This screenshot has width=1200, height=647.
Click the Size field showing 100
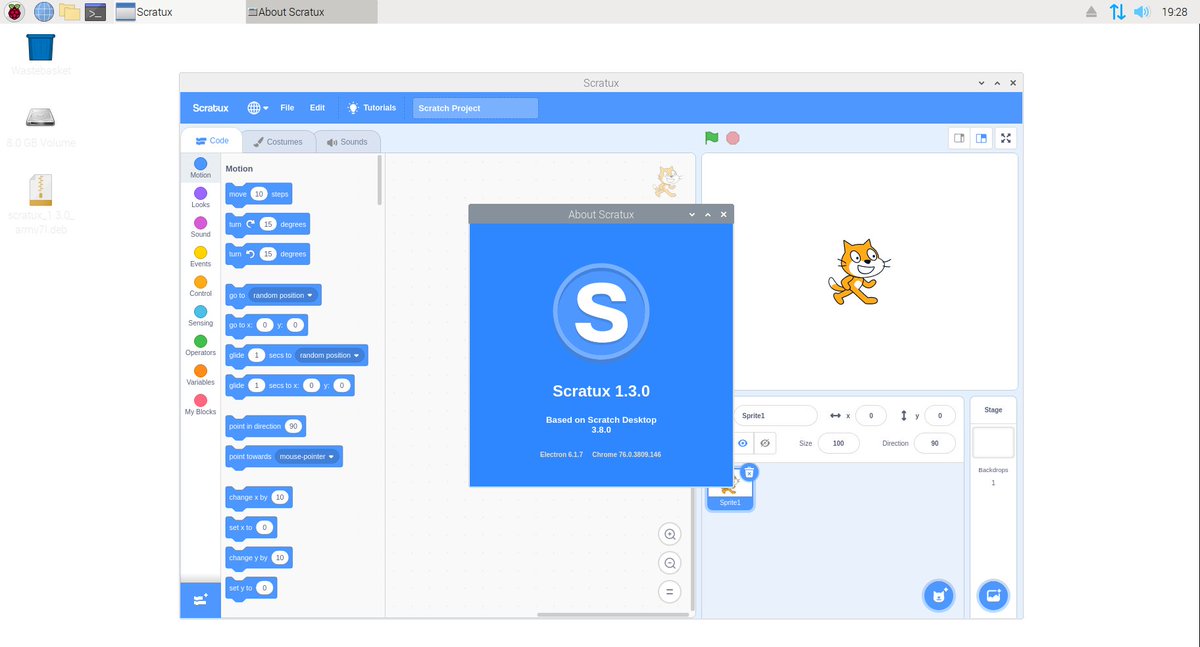coord(838,443)
